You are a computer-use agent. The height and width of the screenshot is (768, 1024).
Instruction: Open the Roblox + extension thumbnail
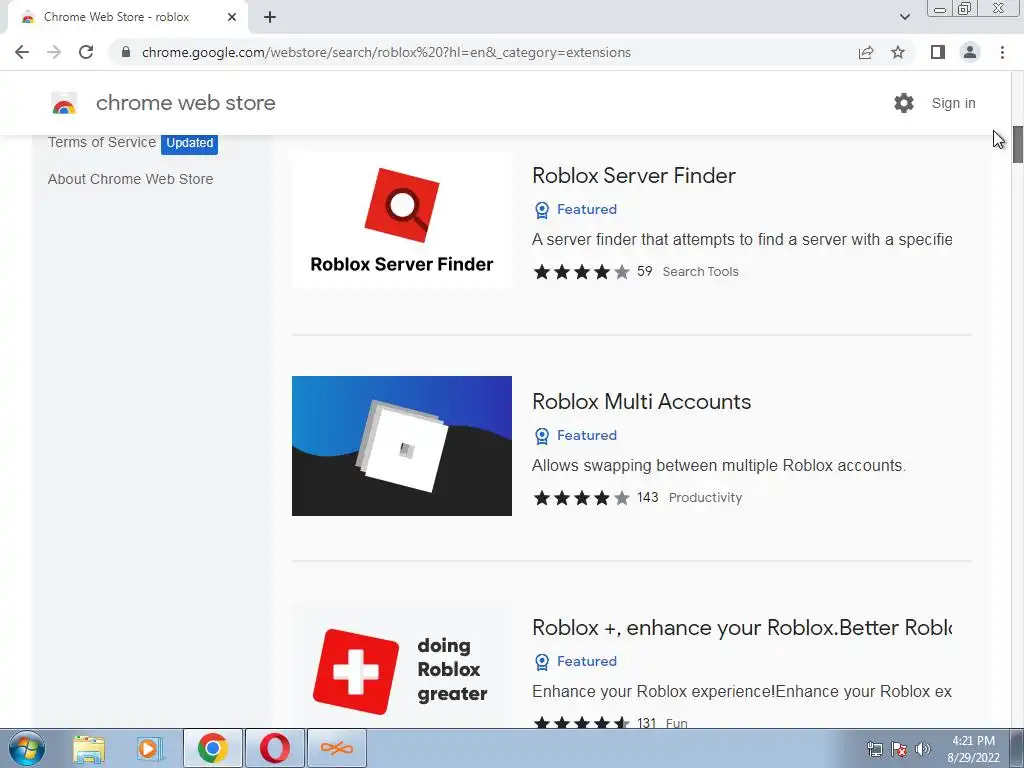(402, 665)
